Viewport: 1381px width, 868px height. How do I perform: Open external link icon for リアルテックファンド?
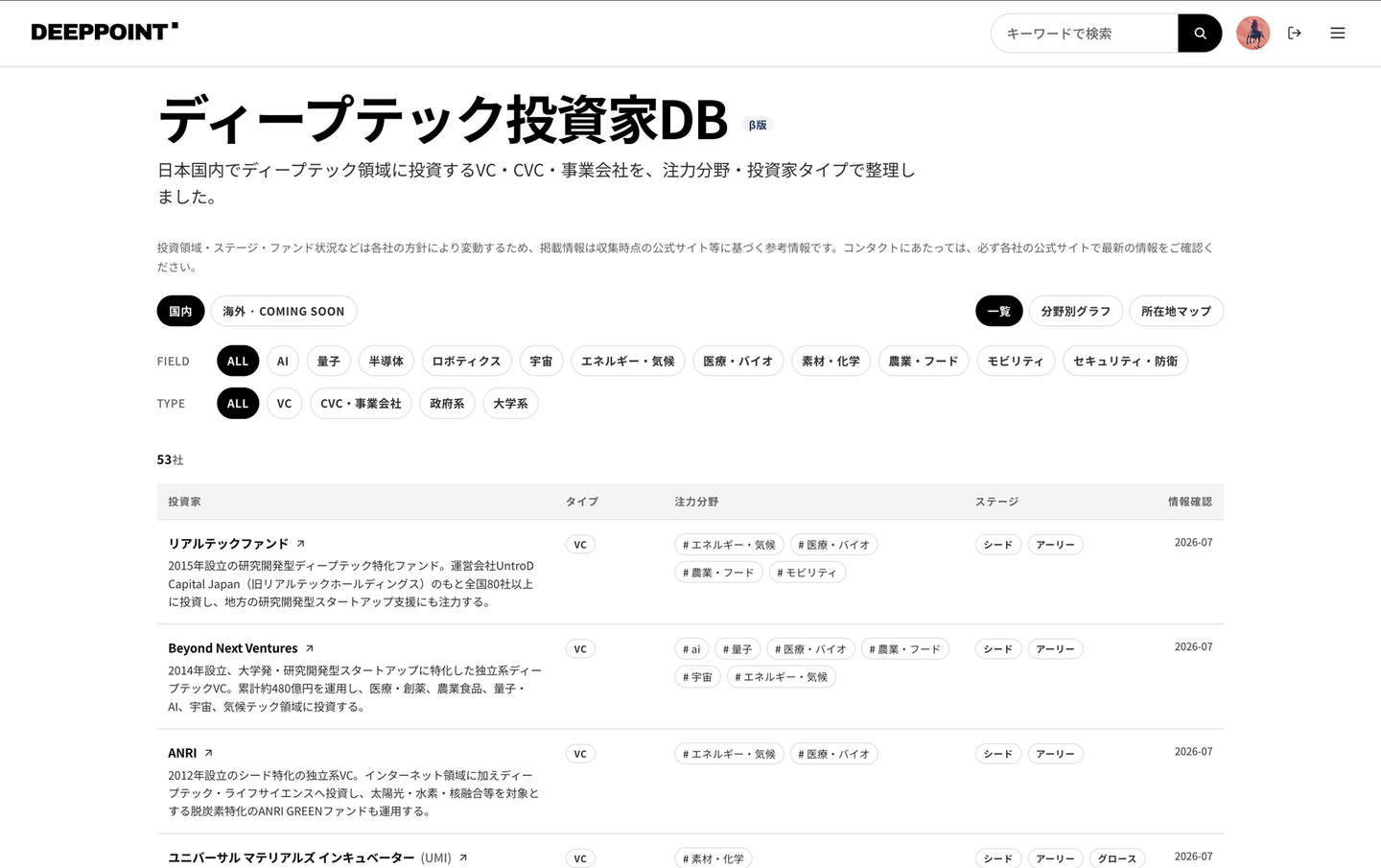point(300,544)
